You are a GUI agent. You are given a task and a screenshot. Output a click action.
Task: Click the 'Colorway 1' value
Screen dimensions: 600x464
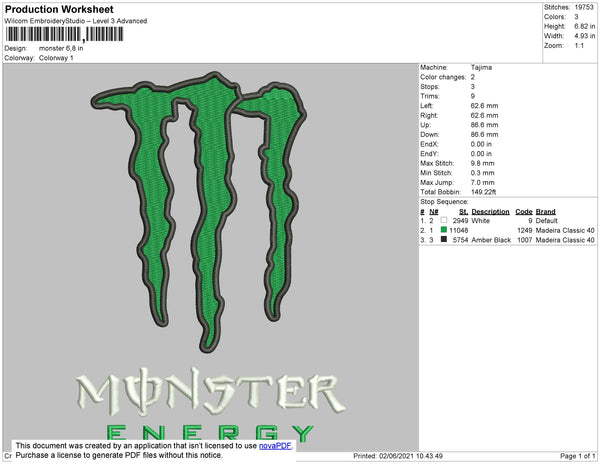tap(56, 58)
